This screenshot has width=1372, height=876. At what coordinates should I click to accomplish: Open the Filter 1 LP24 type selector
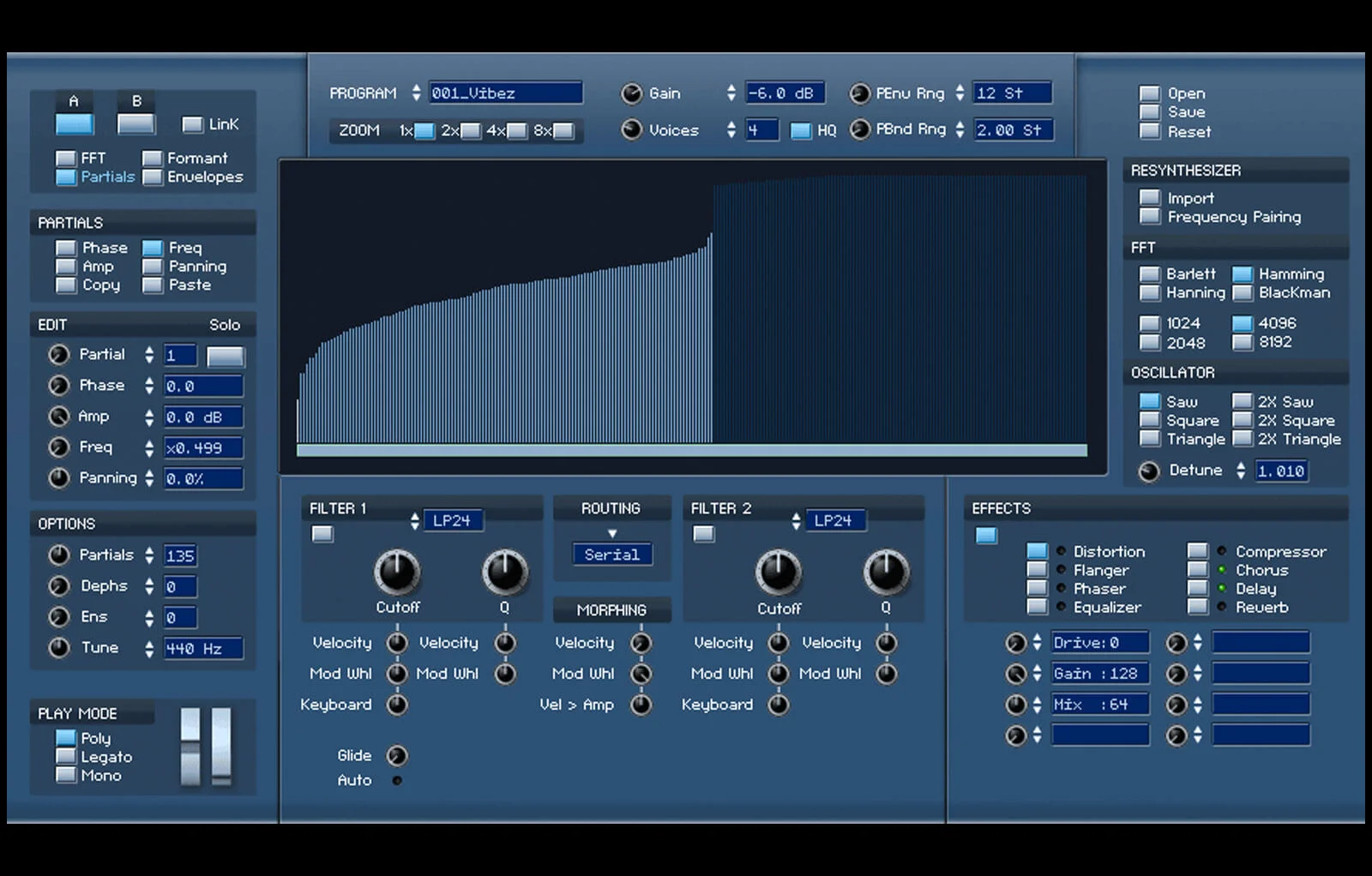453,520
